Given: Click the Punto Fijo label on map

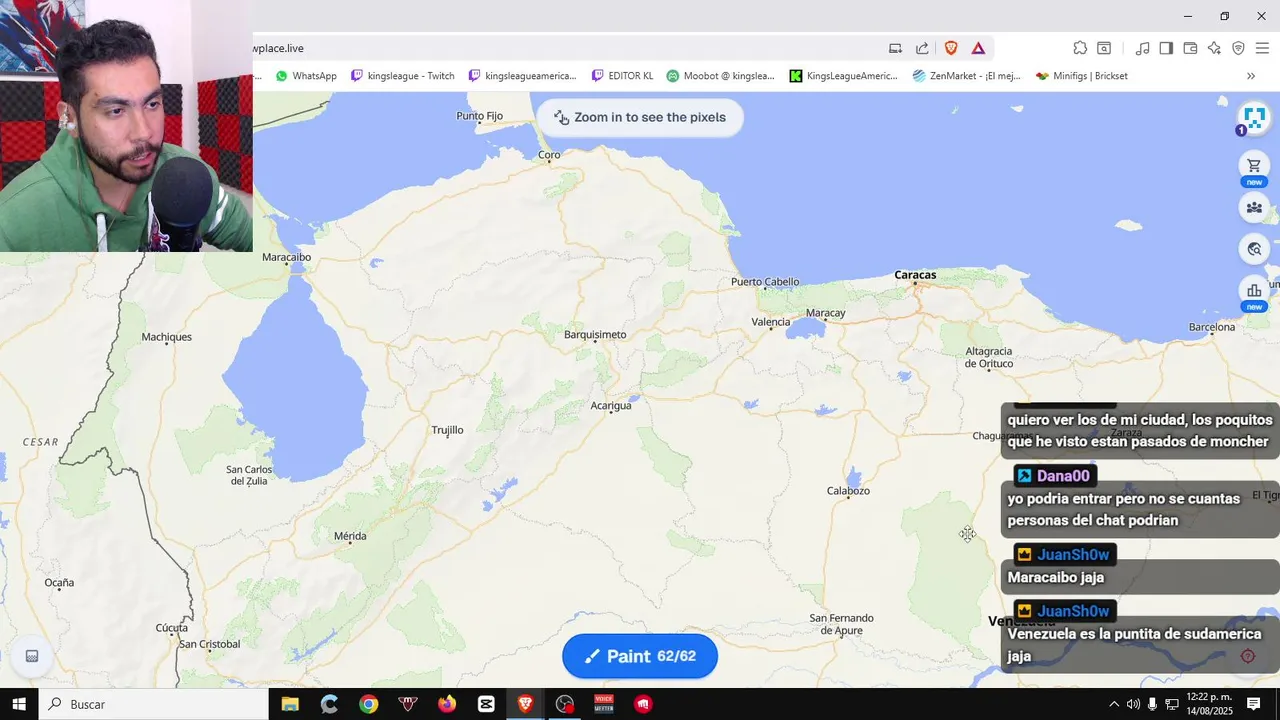Looking at the screenshot, I should point(480,116).
